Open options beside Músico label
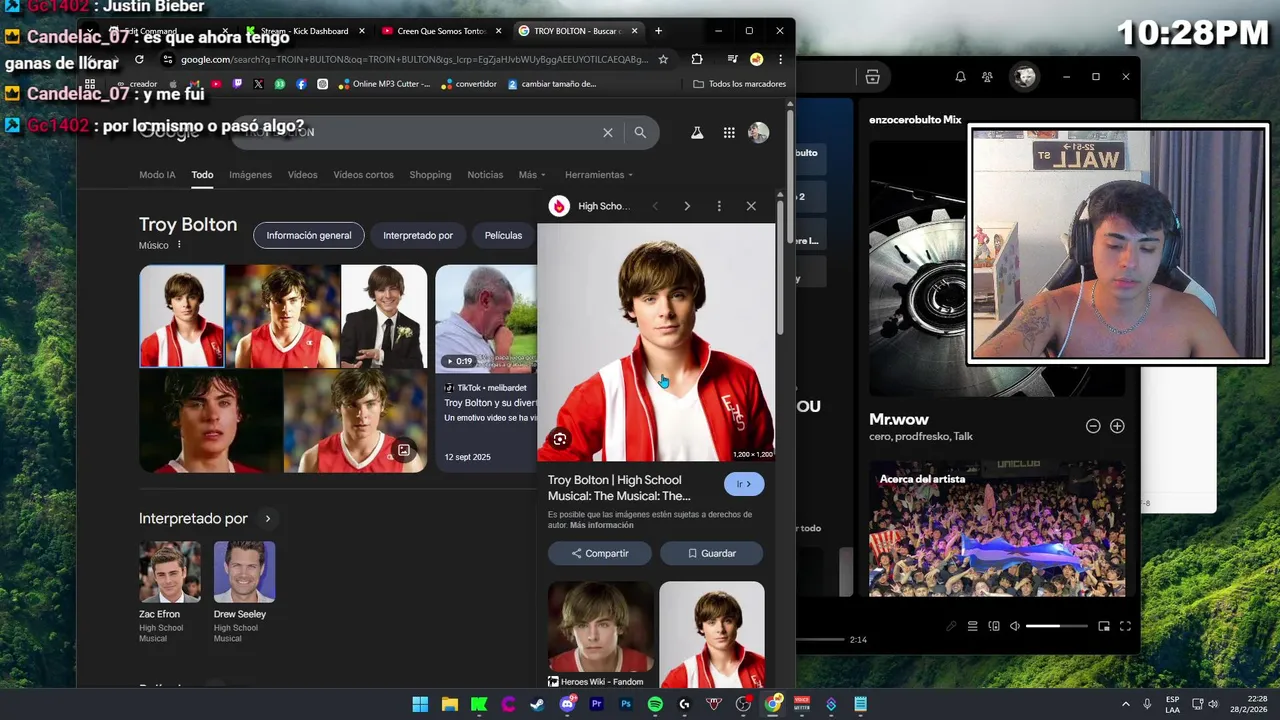The width and height of the screenshot is (1280, 720). pyautogui.click(x=179, y=245)
